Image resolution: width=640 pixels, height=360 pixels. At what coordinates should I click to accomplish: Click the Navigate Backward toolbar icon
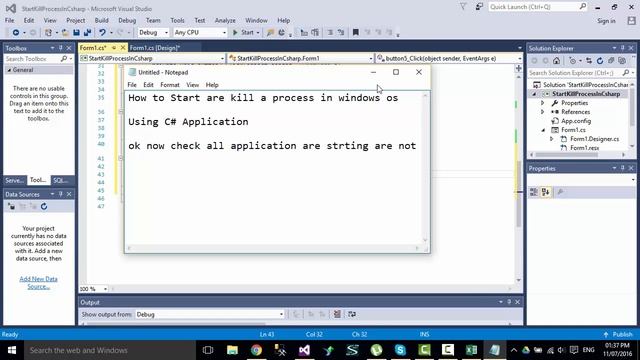point(16,32)
